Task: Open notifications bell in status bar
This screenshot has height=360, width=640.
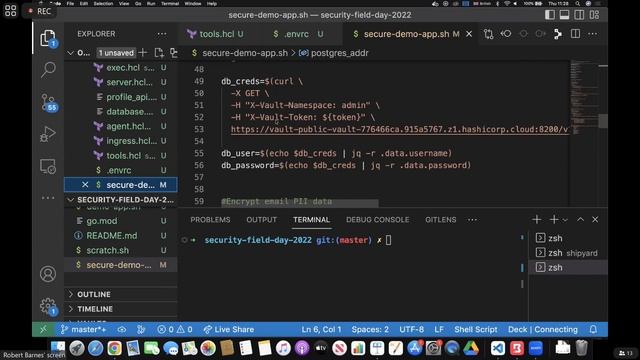Action: pos(593,329)
